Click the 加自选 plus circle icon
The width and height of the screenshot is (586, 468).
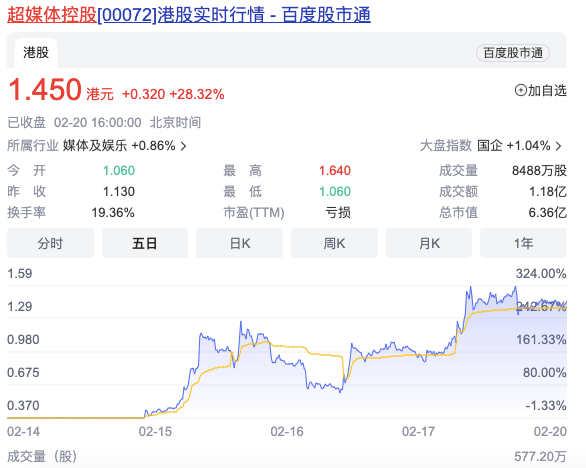point(521,90)
